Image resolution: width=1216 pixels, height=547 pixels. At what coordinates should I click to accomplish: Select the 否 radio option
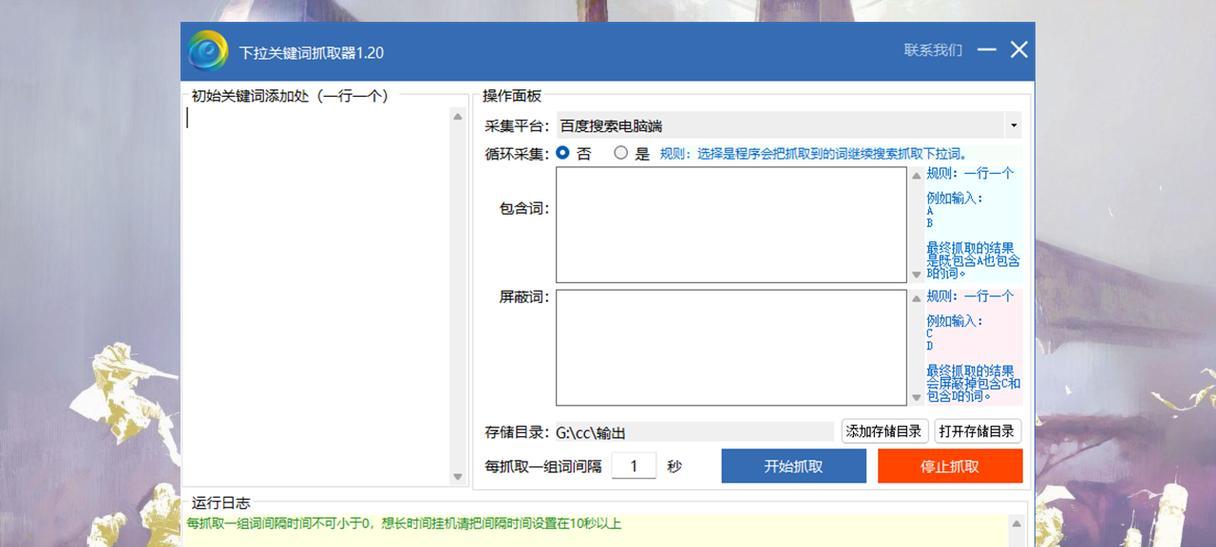point(563,153)
